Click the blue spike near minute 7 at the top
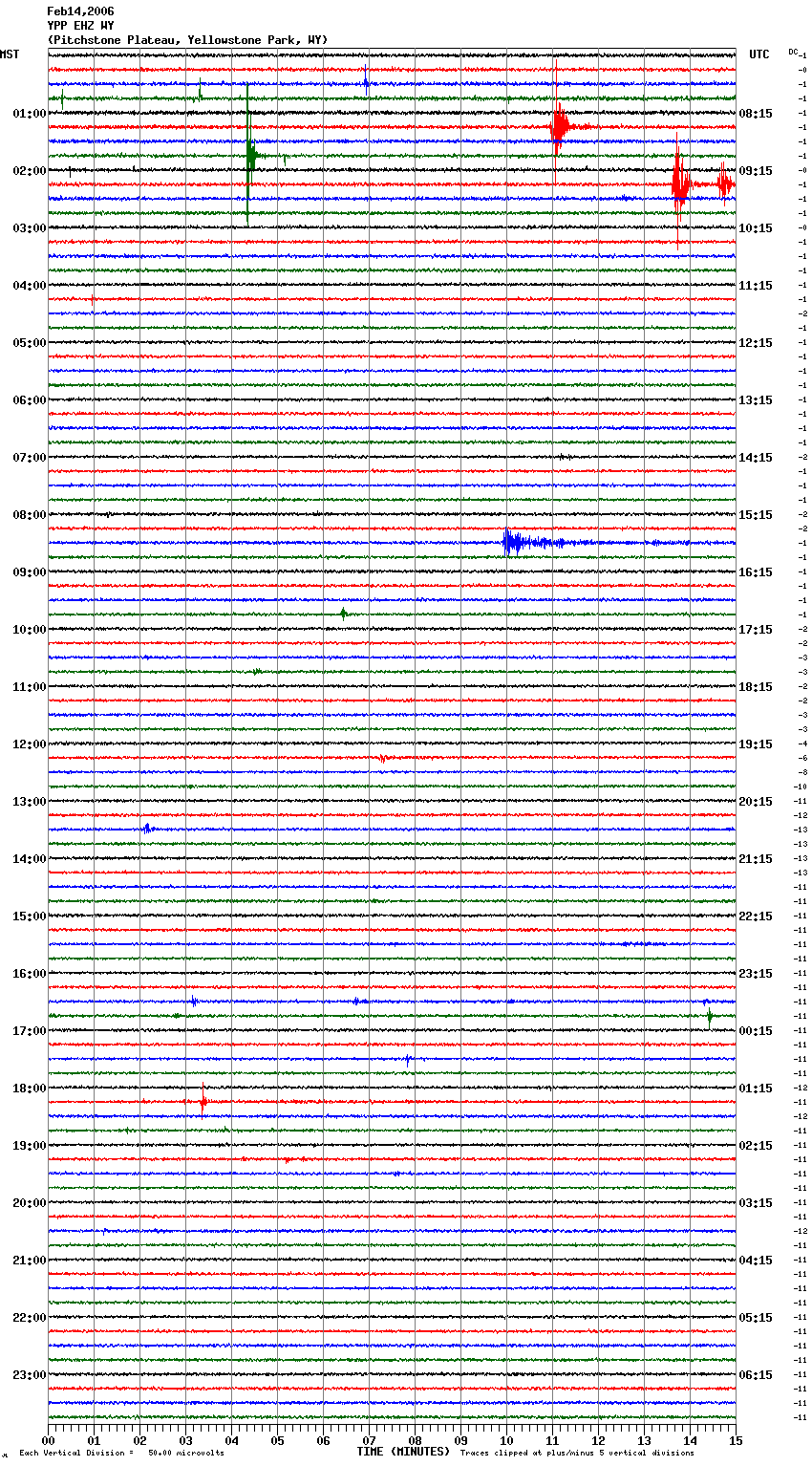Image resolution: width=812 pixels, height=1466 pixels. click(x=366, y=81)
